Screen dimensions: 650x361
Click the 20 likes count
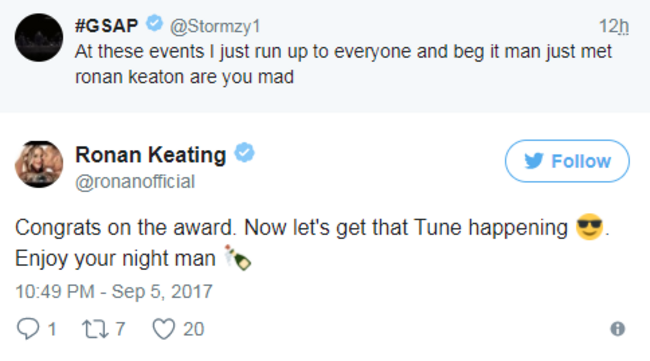[194, 329]
